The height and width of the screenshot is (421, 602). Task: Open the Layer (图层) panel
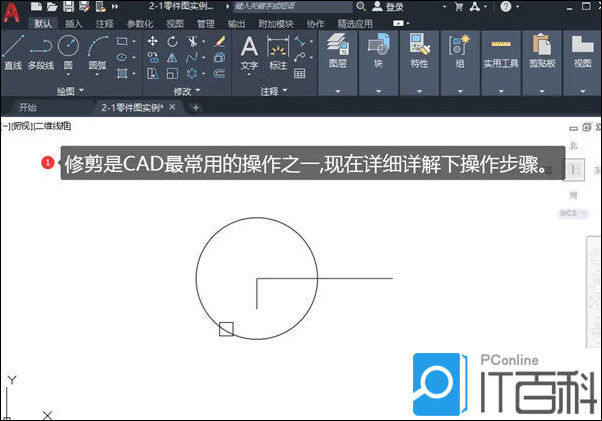(338, 51)
